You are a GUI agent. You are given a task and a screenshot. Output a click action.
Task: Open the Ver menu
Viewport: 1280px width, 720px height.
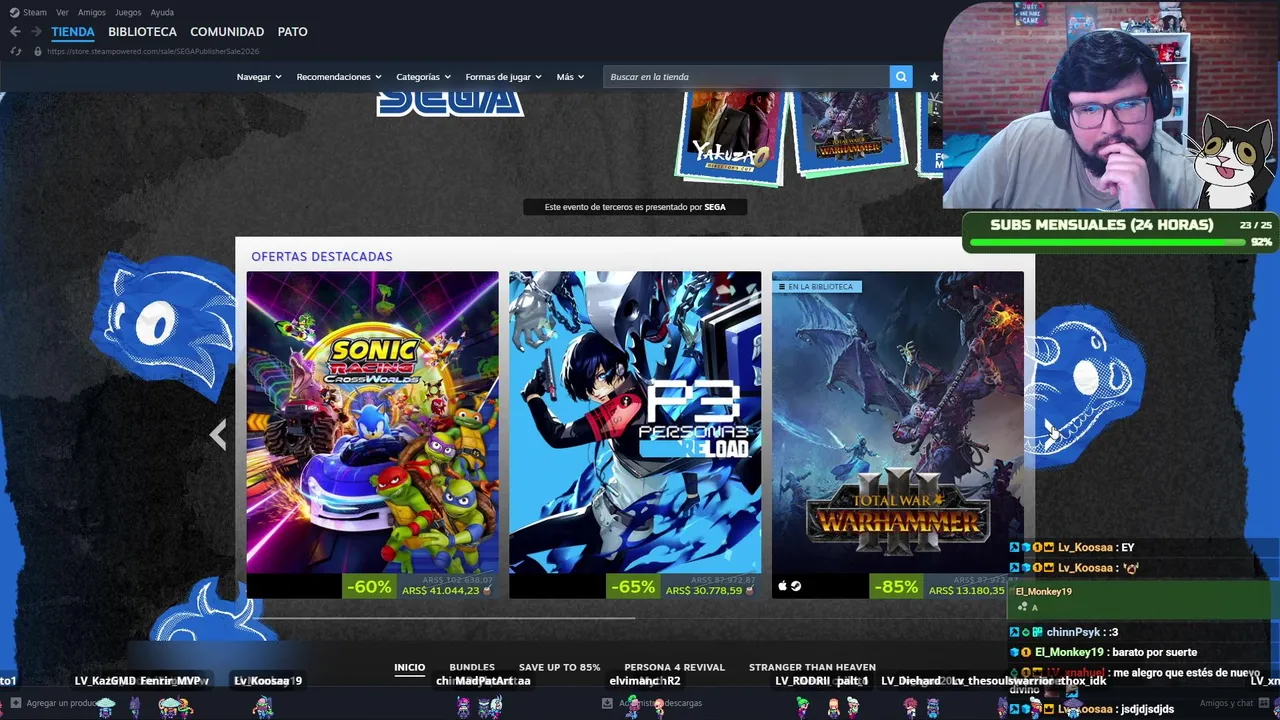(62, 13)
